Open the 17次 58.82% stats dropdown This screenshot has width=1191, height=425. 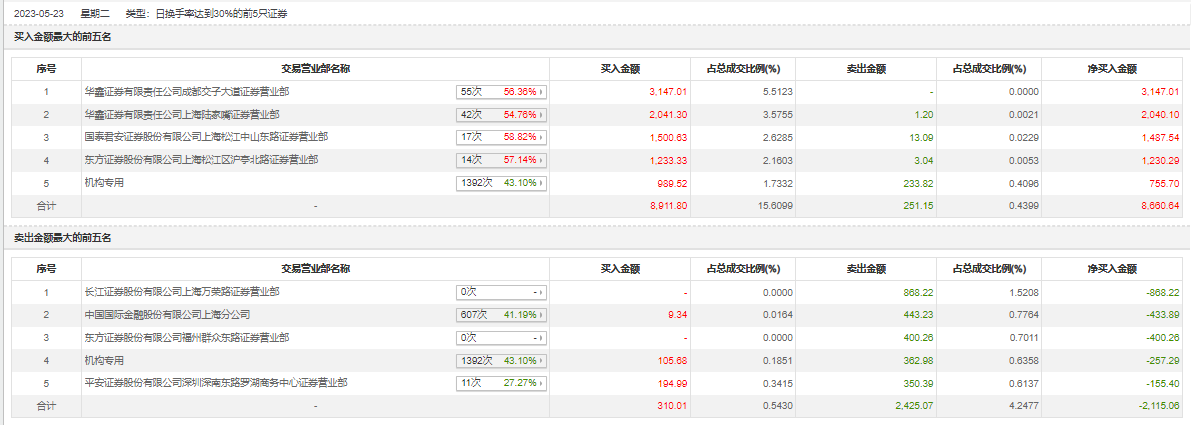(x=502, y=137)
